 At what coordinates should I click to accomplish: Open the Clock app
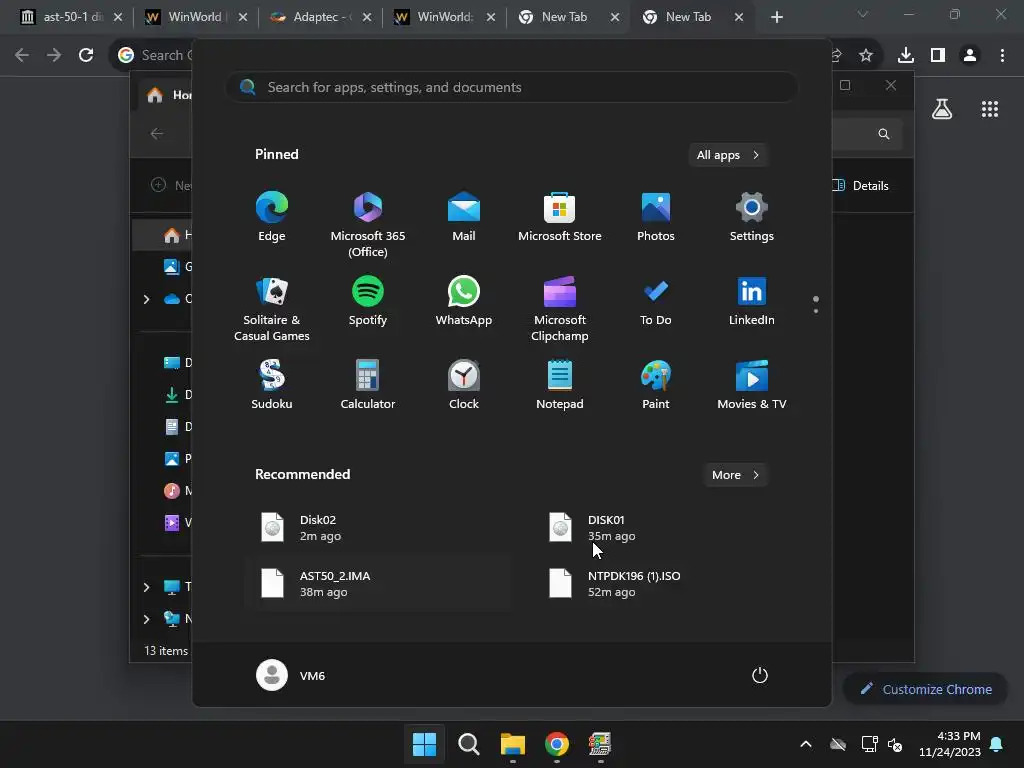[464, 385]
